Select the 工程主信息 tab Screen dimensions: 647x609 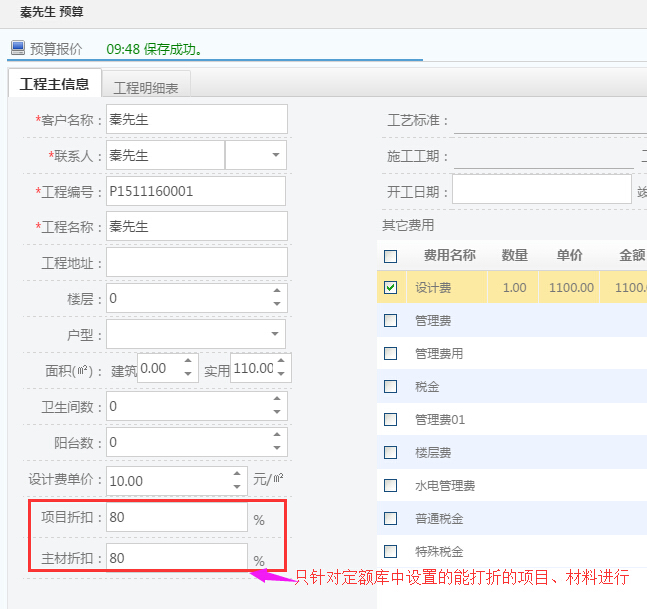click(55, 85)
